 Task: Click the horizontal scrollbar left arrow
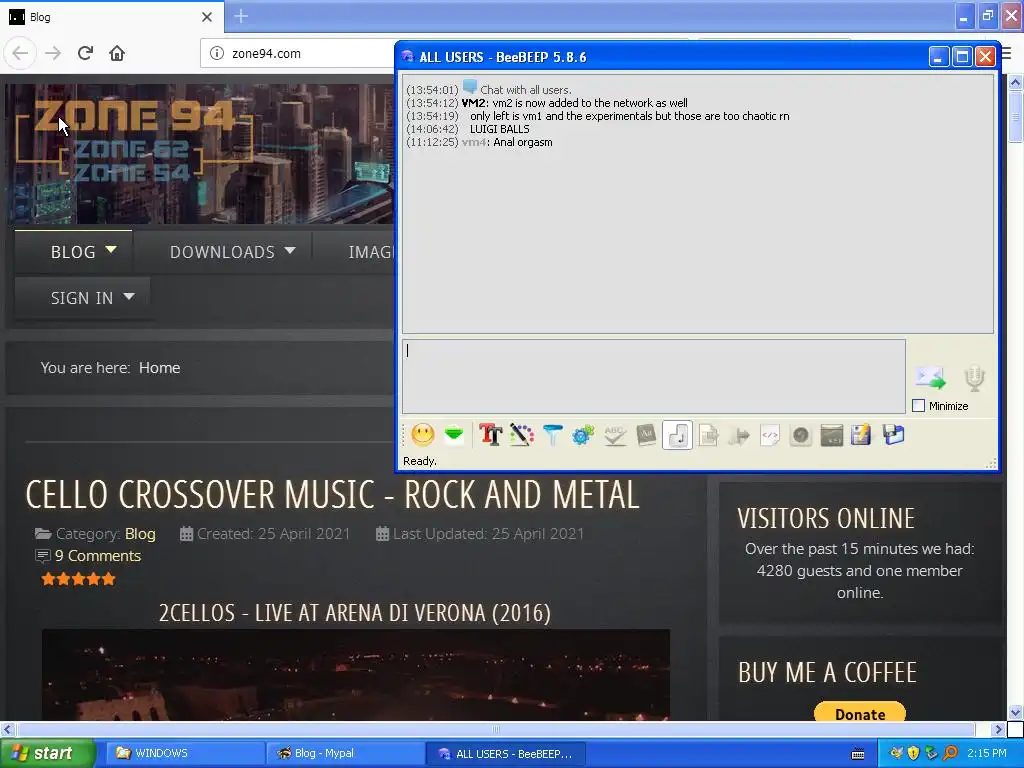pyautogui.click(x=7, y=729)
